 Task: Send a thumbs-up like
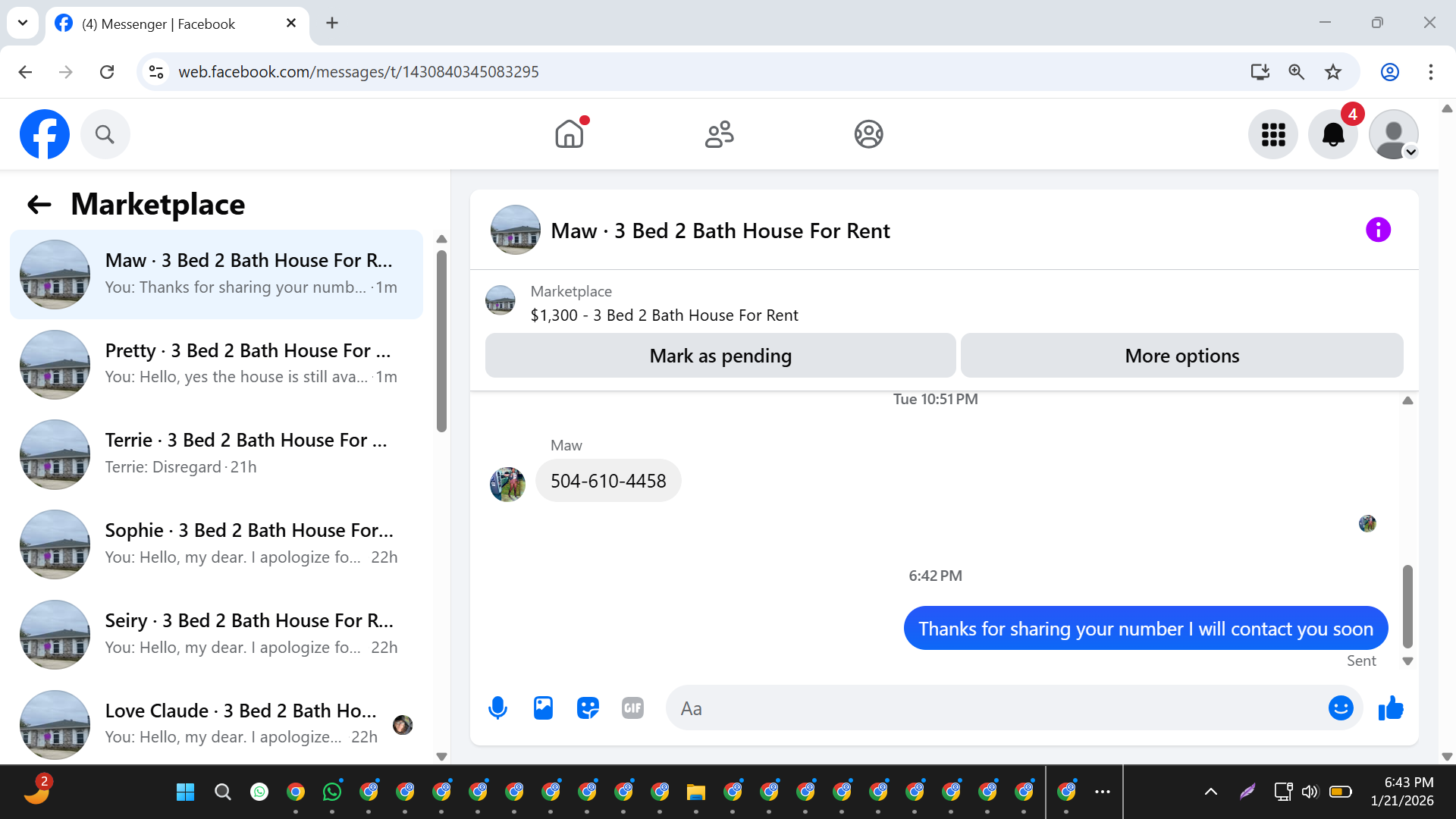click(1391, 708)
